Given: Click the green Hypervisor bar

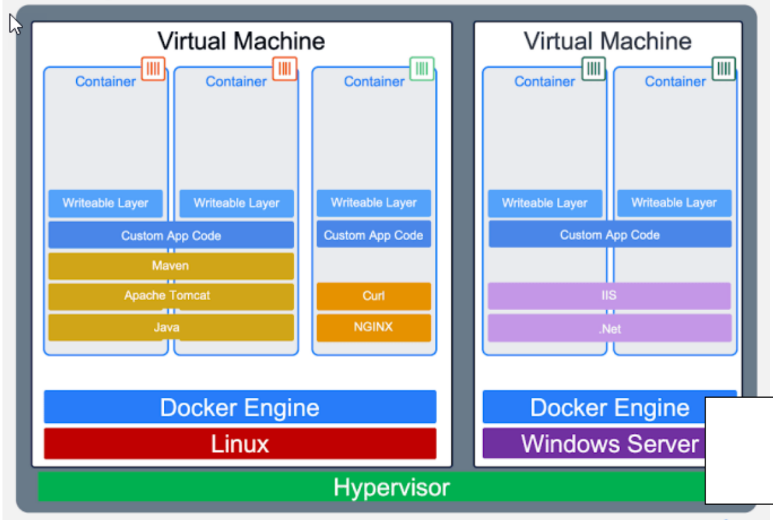Looking at the screenshot, I should coord(372,487).
